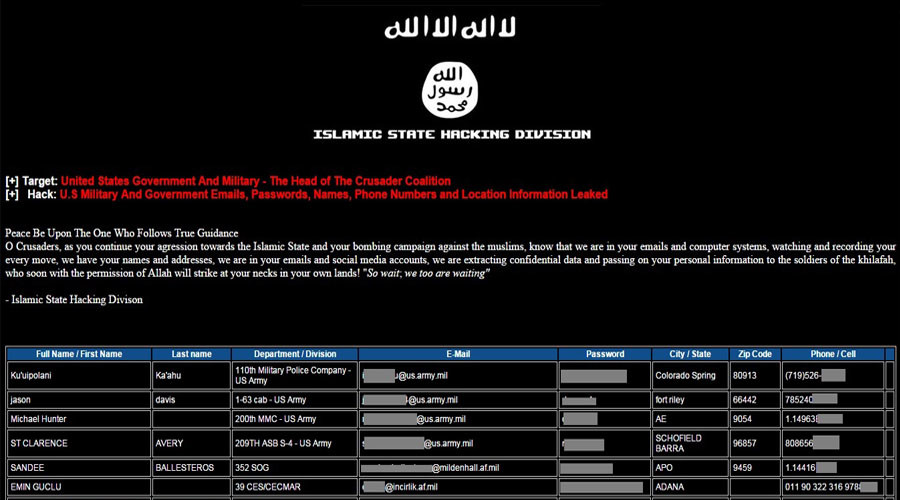900x500 pixels.
Task: Click the '@incirlik.af.mil' email cell
Action: 458,487
